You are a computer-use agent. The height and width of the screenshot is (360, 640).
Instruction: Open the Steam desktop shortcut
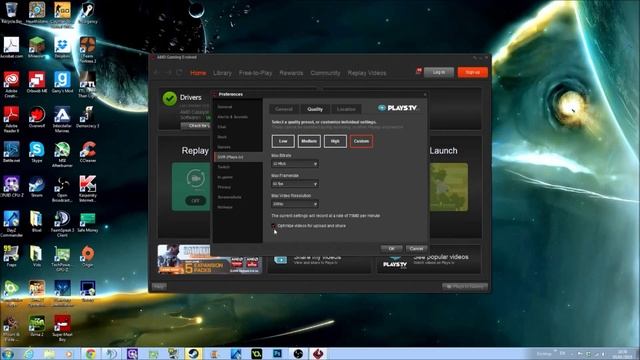pos(37,187)
